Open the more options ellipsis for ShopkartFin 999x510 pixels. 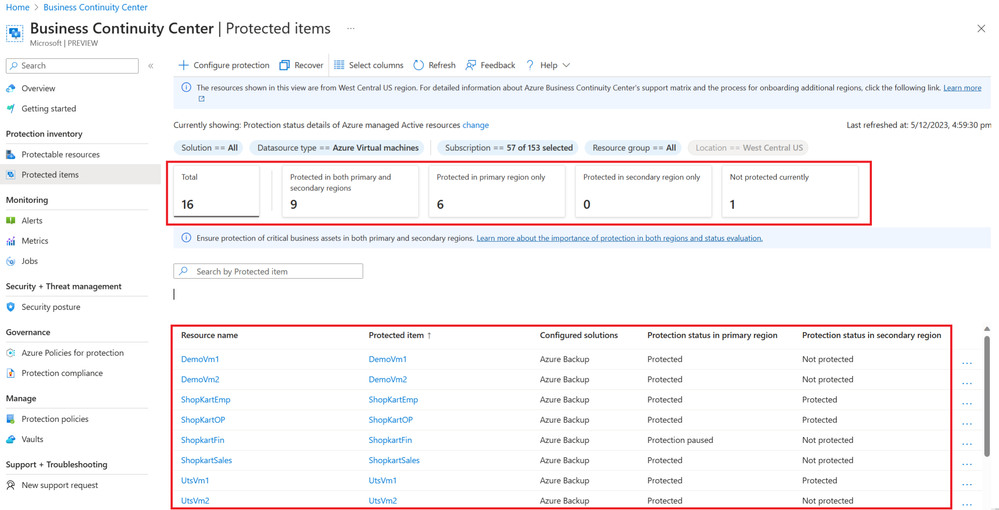point(967,444)
